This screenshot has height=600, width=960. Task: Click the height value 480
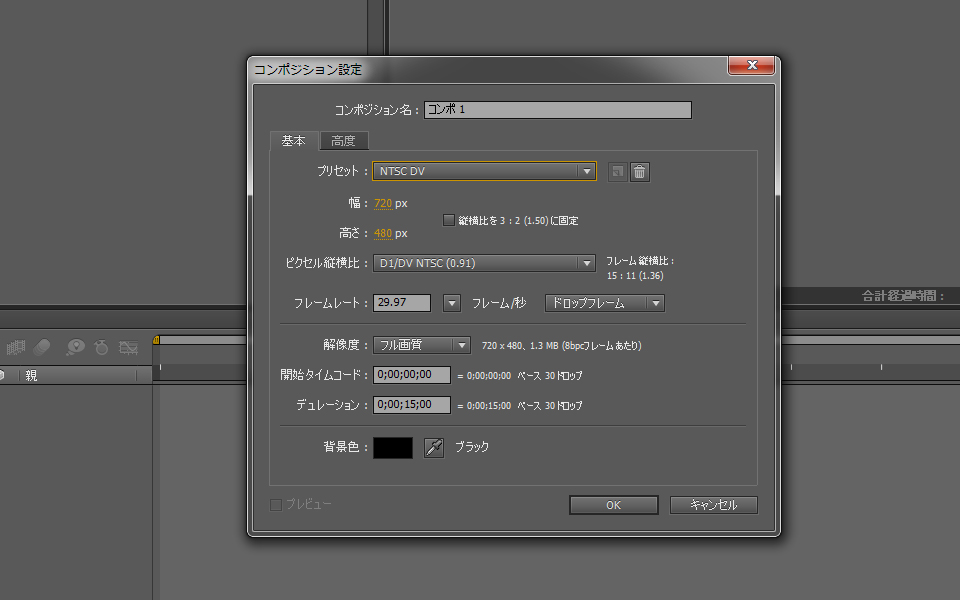383,233
